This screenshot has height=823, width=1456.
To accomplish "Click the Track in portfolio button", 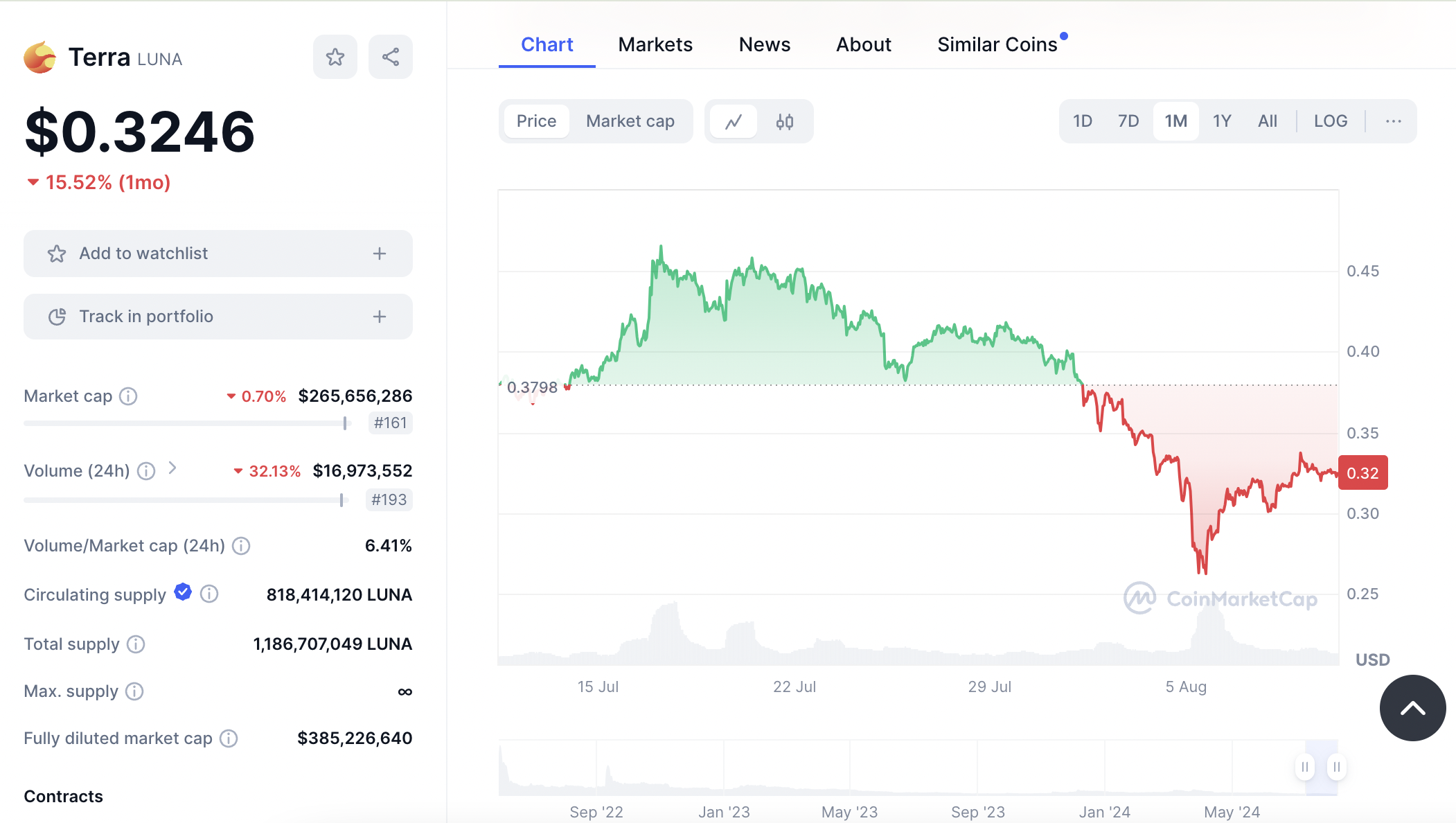I will pos(218,317).
